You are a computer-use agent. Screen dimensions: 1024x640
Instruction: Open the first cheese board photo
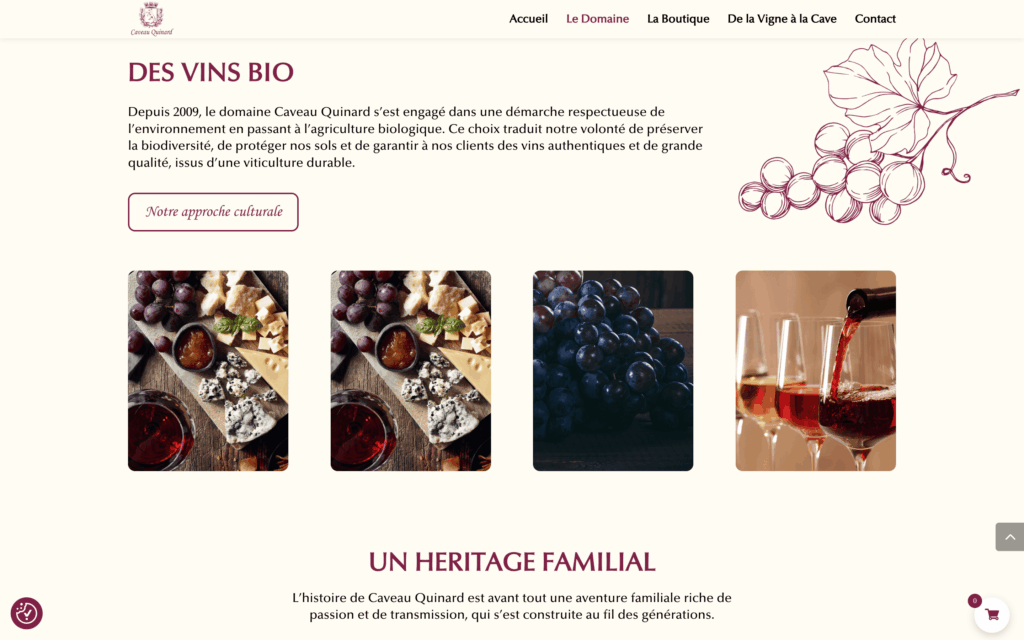coord(208,371)
